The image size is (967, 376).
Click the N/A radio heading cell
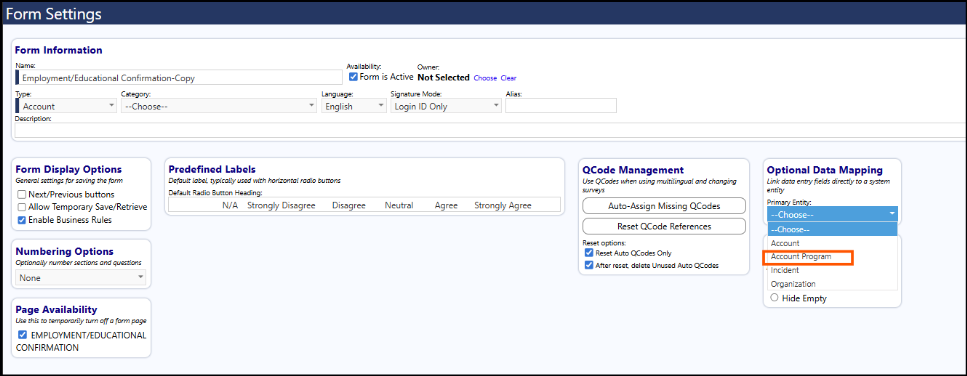pyautogui.click(x=231, y=205)
